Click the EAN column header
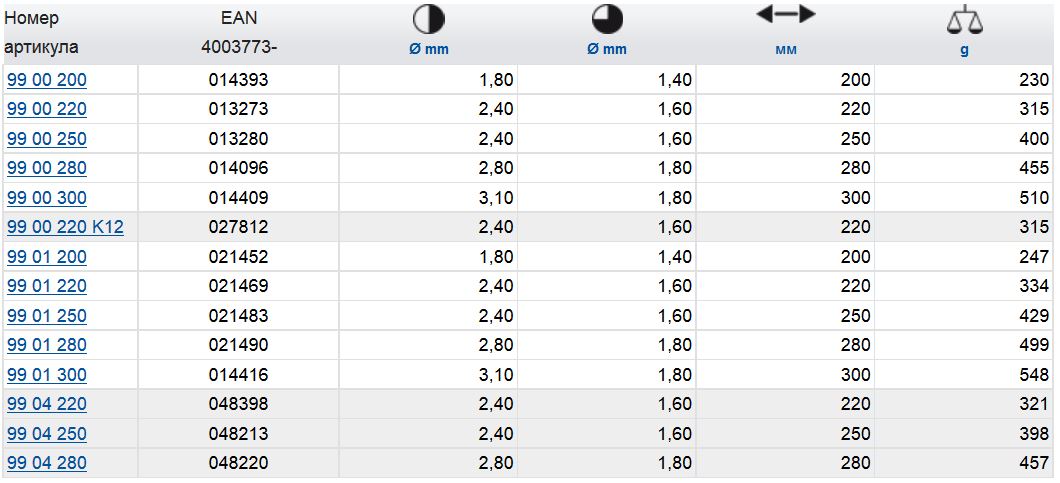This screenshot has width=1060, height=483. coord(238,19)
